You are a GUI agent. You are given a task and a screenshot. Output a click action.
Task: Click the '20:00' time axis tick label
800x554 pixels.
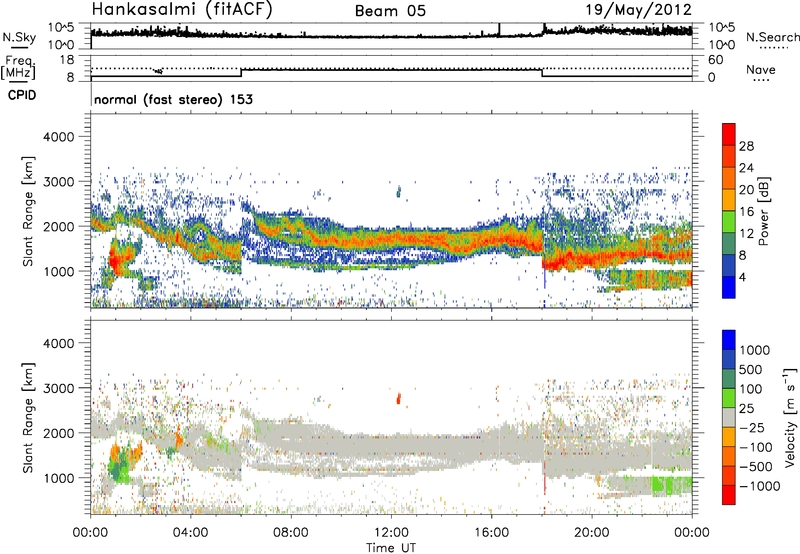[592, 533]
